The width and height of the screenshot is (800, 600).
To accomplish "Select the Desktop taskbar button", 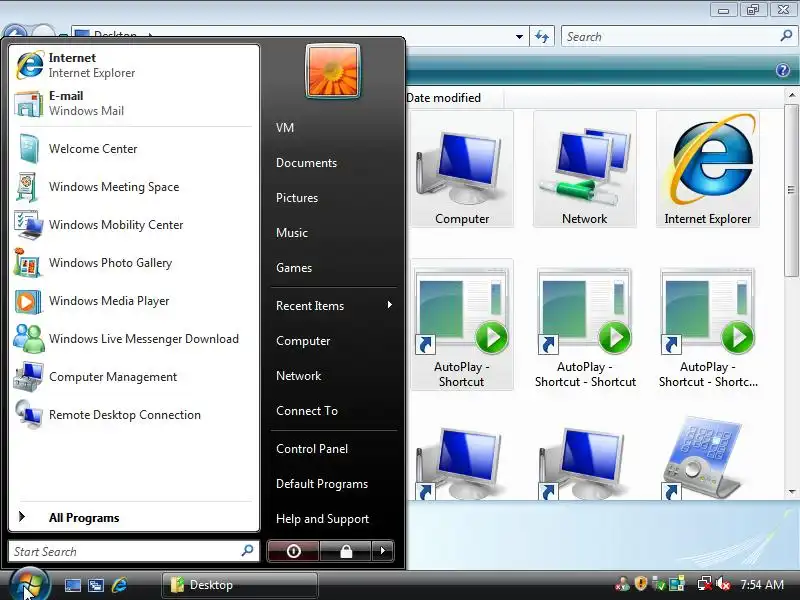I will tap(240, 585).
